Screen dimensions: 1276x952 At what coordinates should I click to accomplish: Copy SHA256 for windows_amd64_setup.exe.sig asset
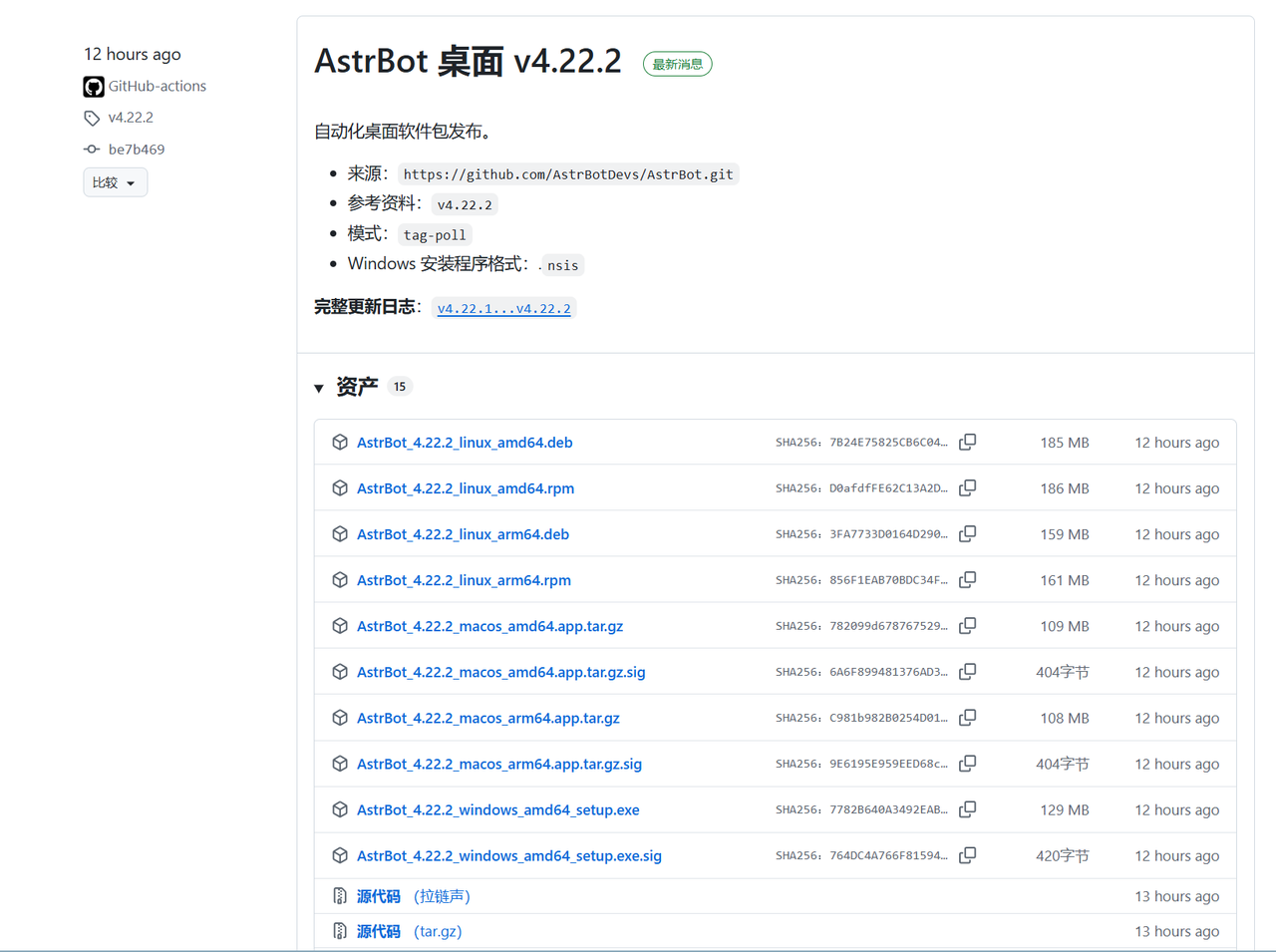point(967,854)
